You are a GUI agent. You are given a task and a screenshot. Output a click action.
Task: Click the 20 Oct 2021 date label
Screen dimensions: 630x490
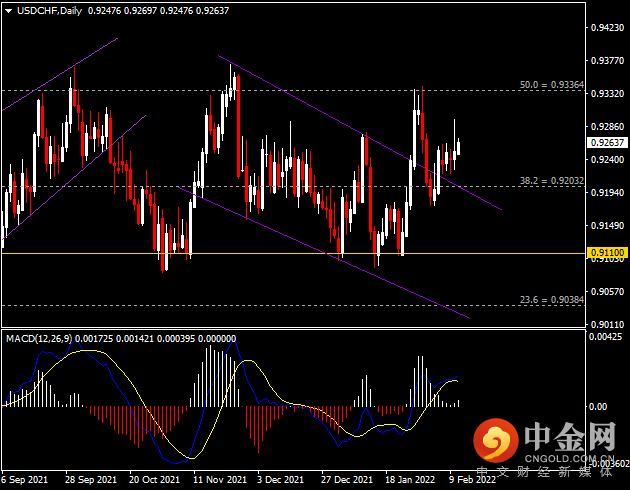[x=154, y=480]
